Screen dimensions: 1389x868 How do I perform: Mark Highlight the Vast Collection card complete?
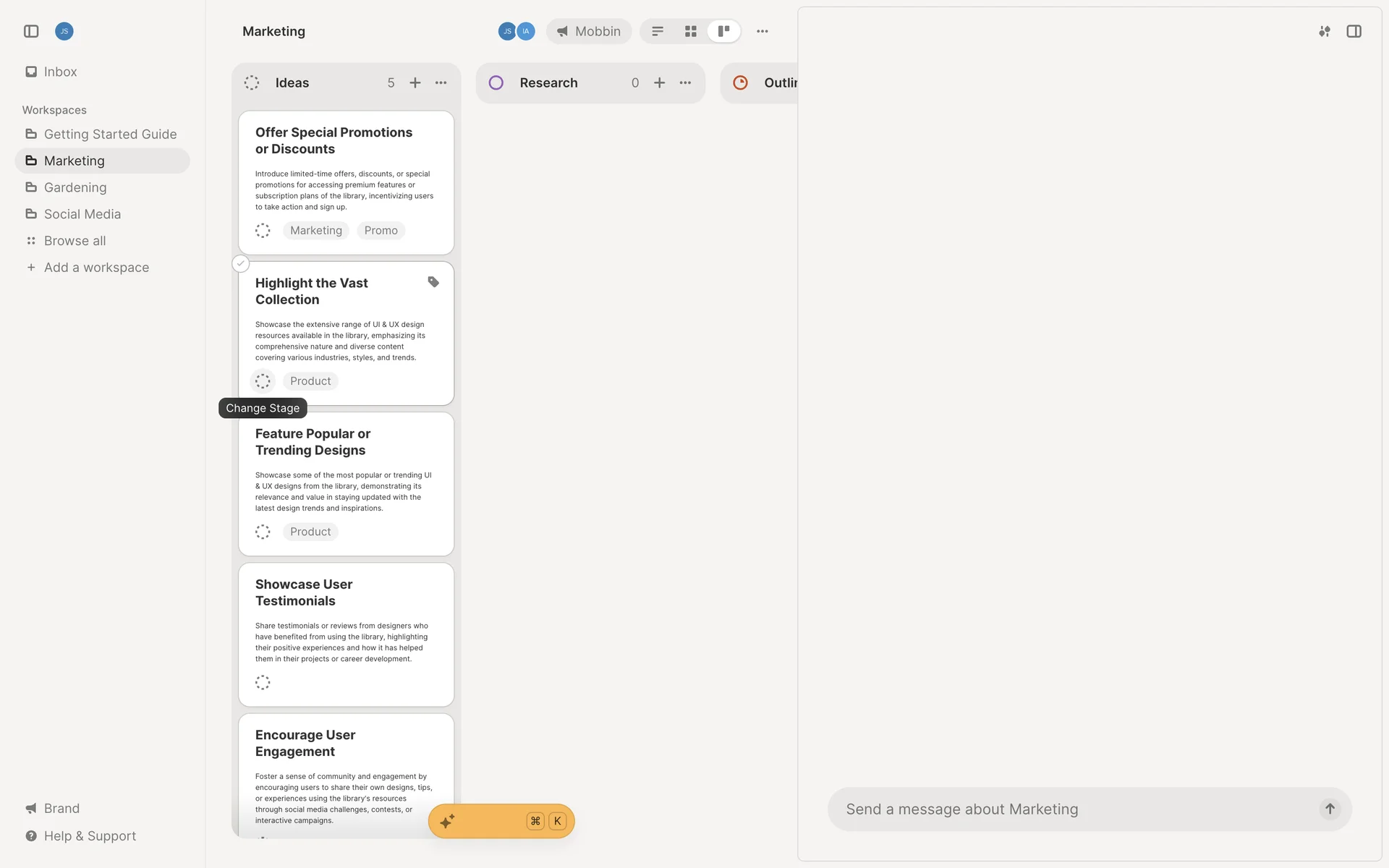point(241,264)
